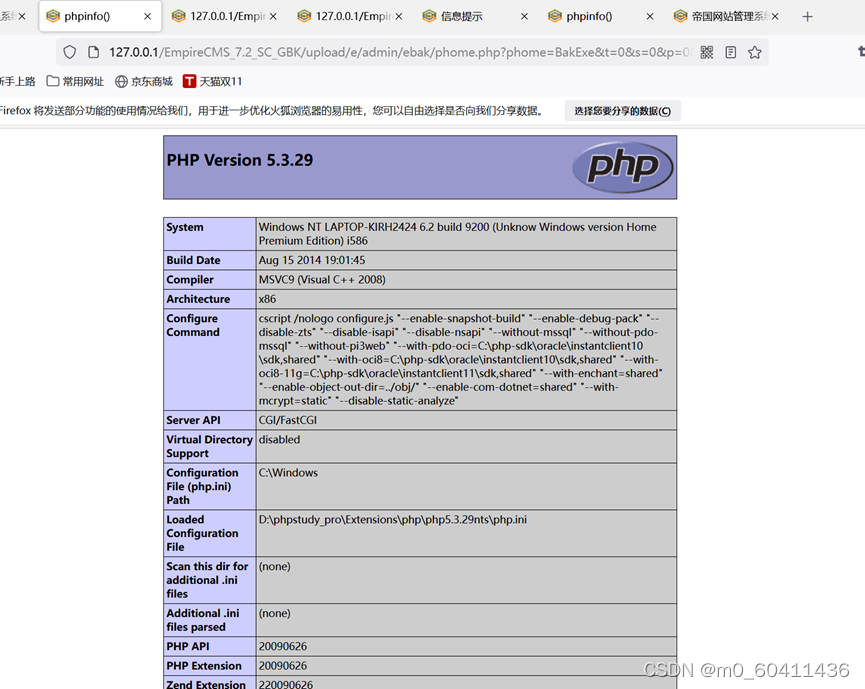Click the PHP Version 5.3.29 heading

[x=239, y=160]
